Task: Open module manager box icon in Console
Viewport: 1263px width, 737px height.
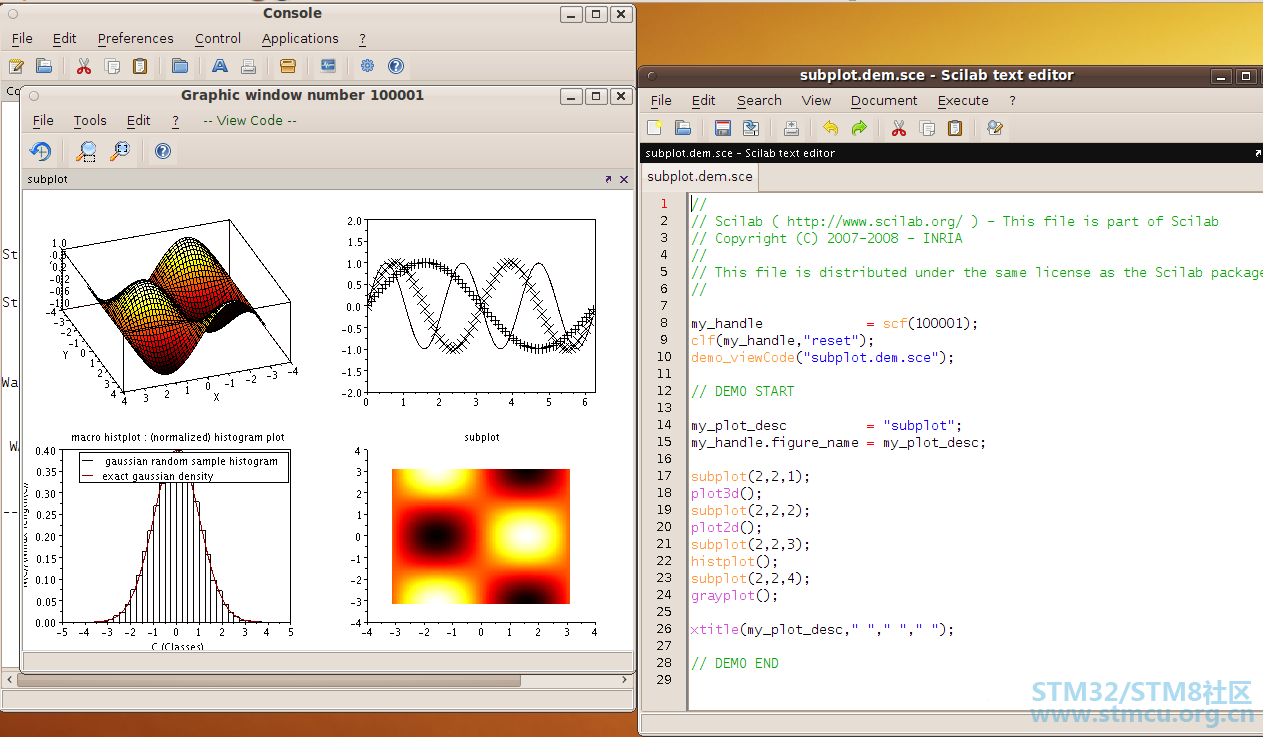Action: [x=288, y=66]
